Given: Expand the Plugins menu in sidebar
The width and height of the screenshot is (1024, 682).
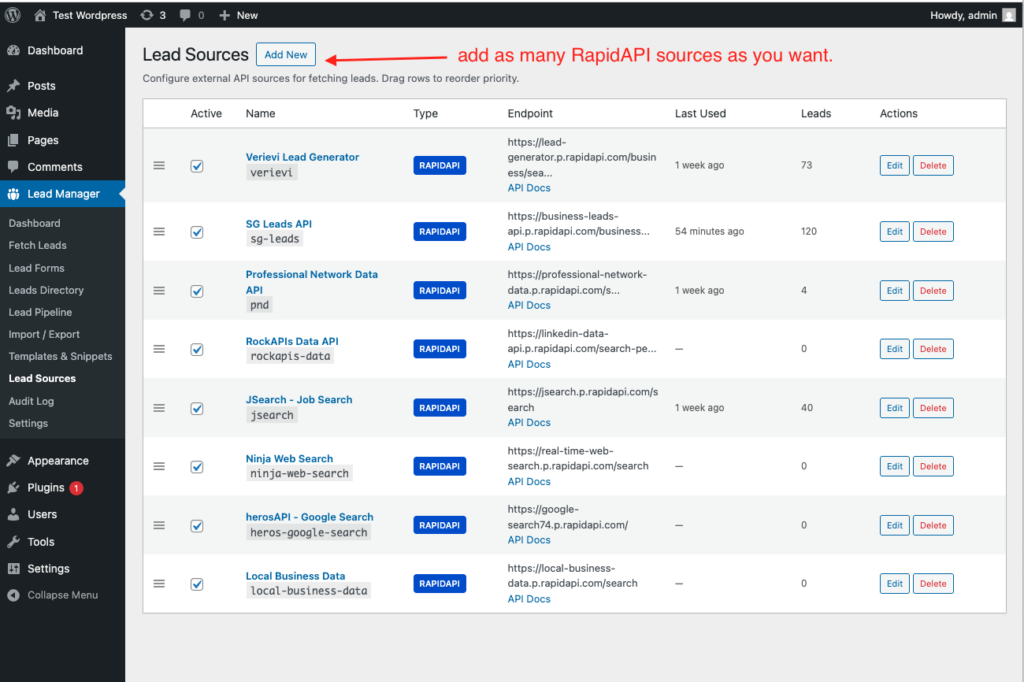Looking at the screenshot, I should pyautogui.click(x=46, y=488).
